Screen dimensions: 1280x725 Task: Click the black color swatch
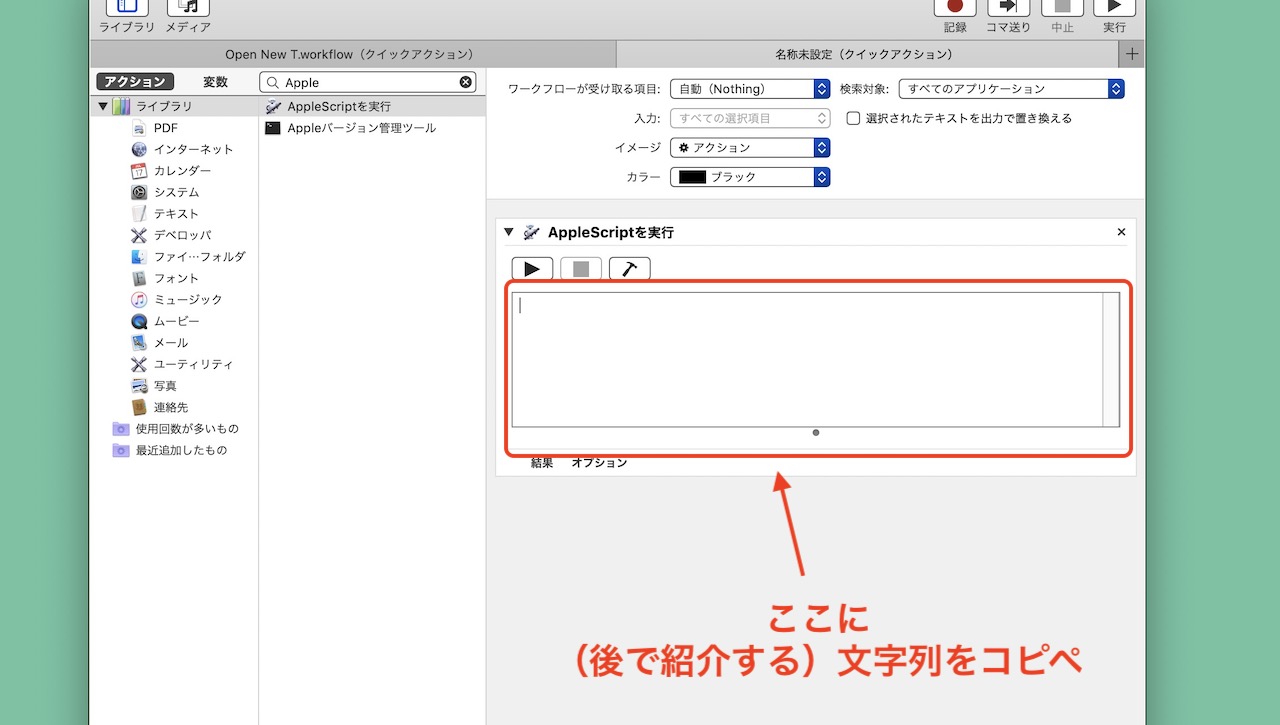click(692, 177)
